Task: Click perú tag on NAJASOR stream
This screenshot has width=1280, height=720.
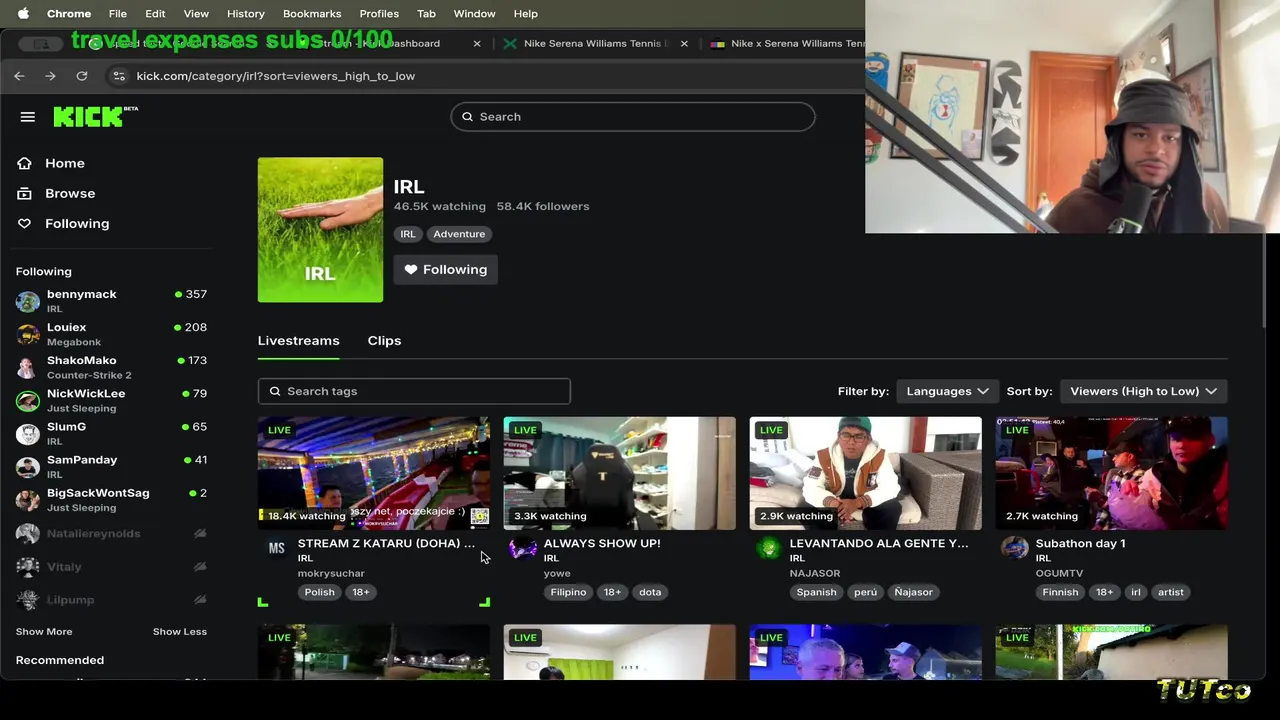Action: (865, 592)
